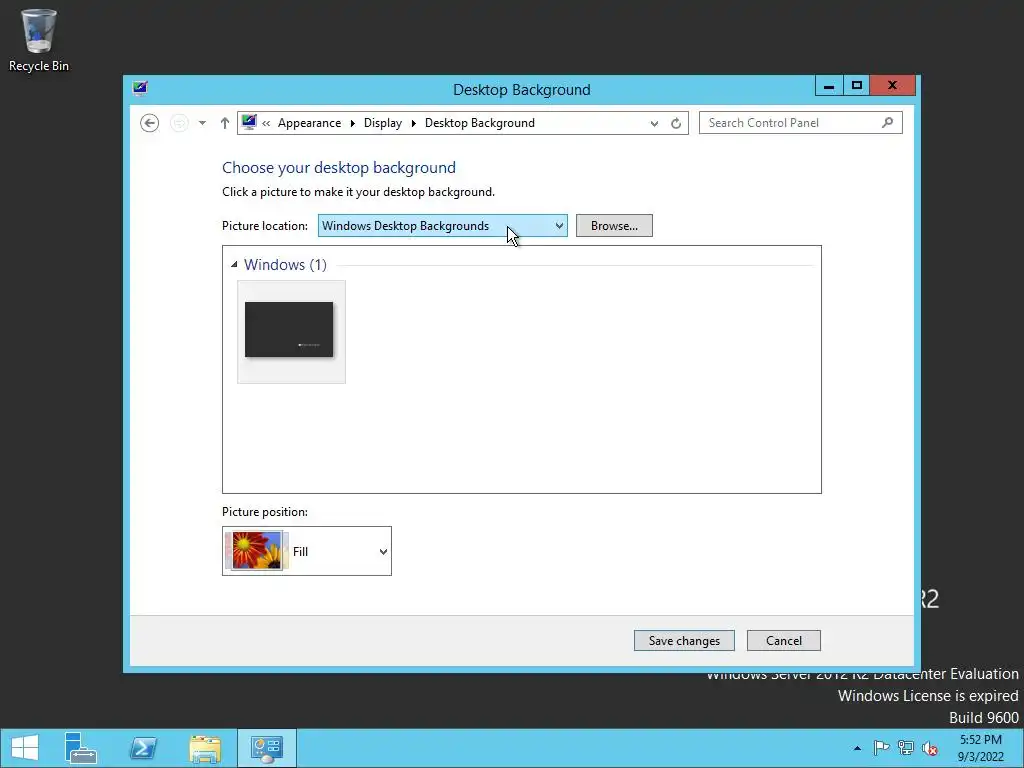Close the Desktop Background window
Image resolution: width=1024 pixels, height=768 pixels.
pyautogui.click(x=893, y=86)
